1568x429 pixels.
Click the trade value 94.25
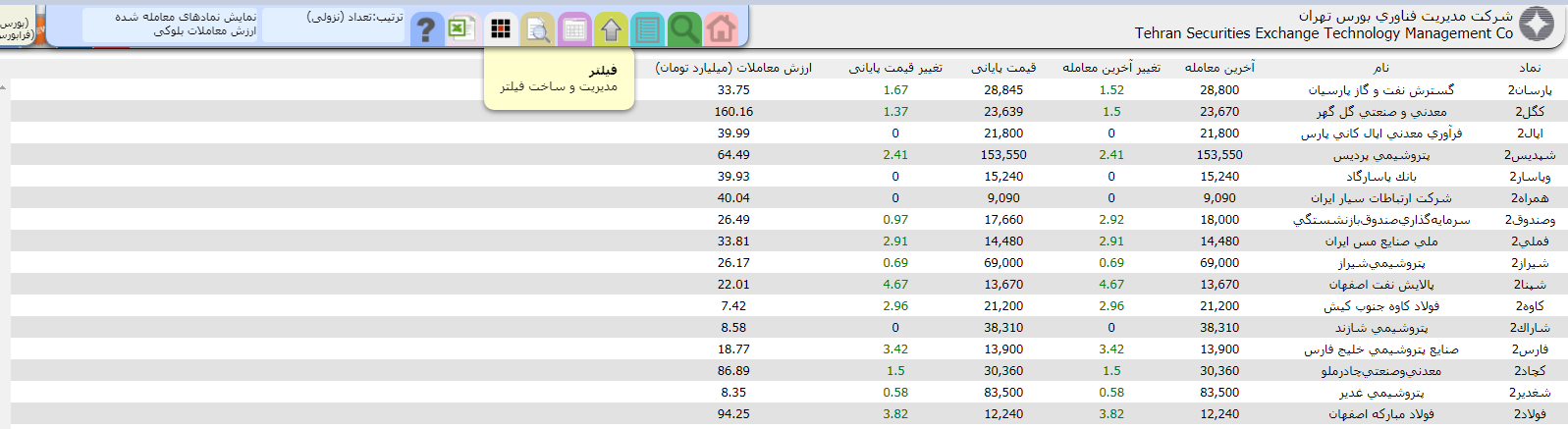733,413
